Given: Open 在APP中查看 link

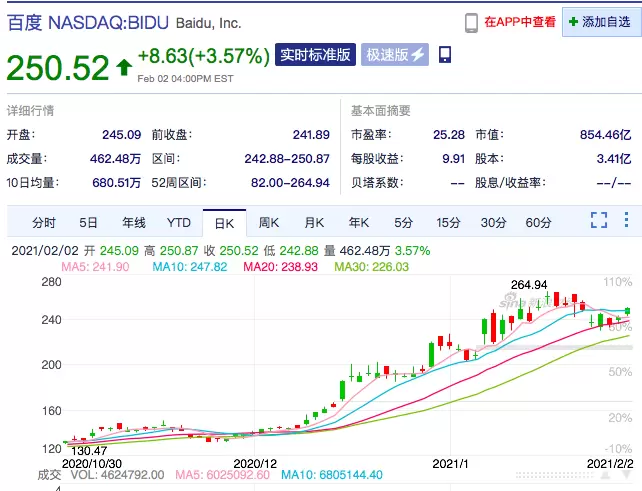Looking at the screenshot, I should pyautogui.click(x=518, y=22).
